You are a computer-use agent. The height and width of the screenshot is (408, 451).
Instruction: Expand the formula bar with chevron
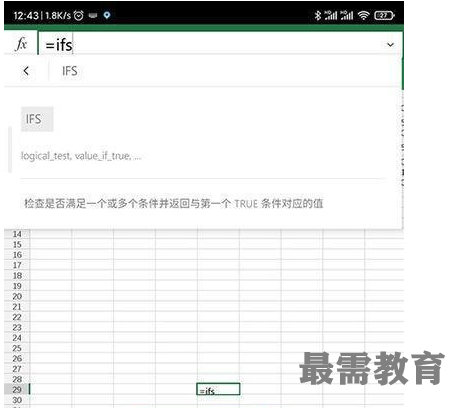[390, 44]
